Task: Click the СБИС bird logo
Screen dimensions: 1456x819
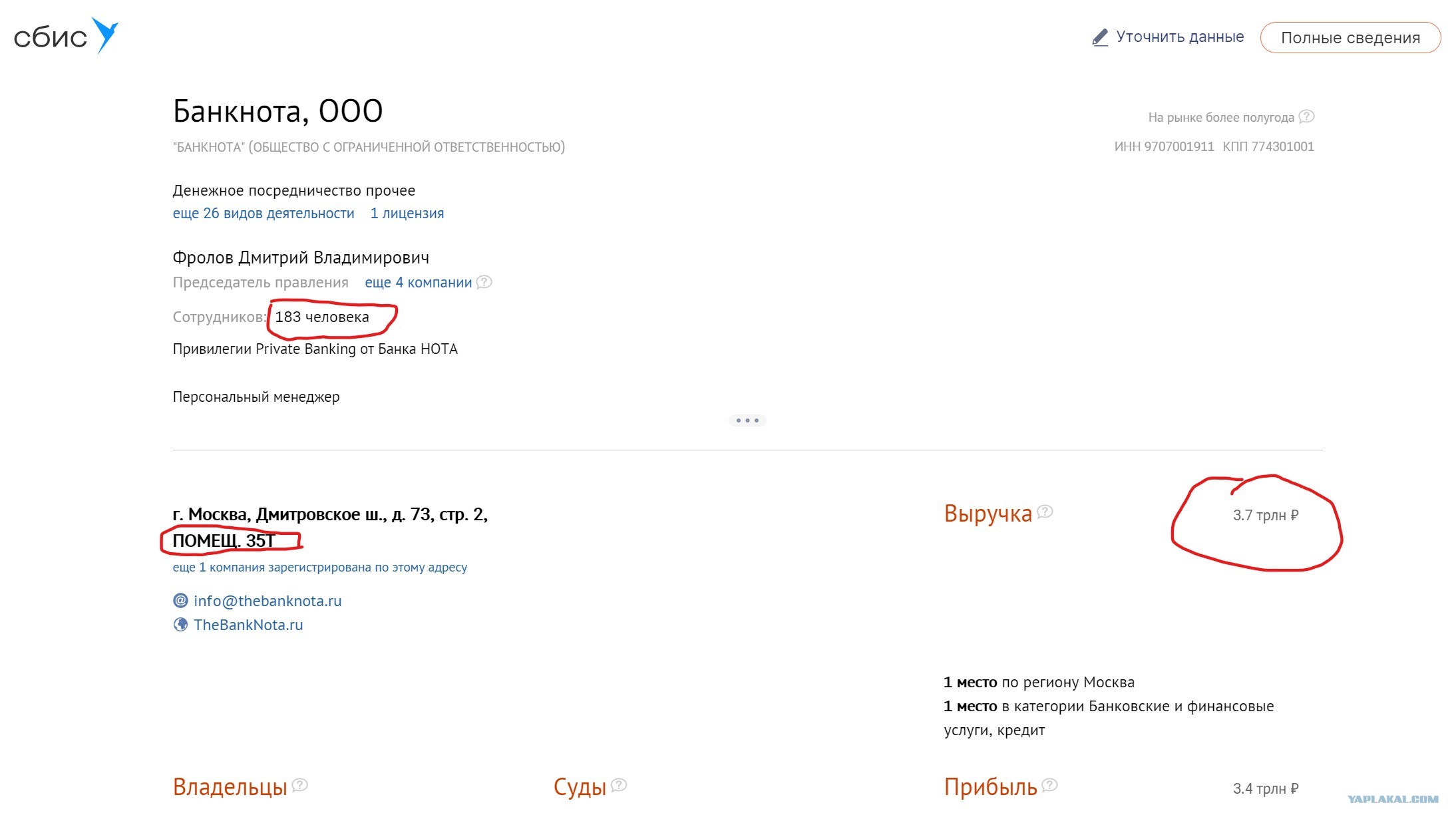Action: (x=105, y=35)
